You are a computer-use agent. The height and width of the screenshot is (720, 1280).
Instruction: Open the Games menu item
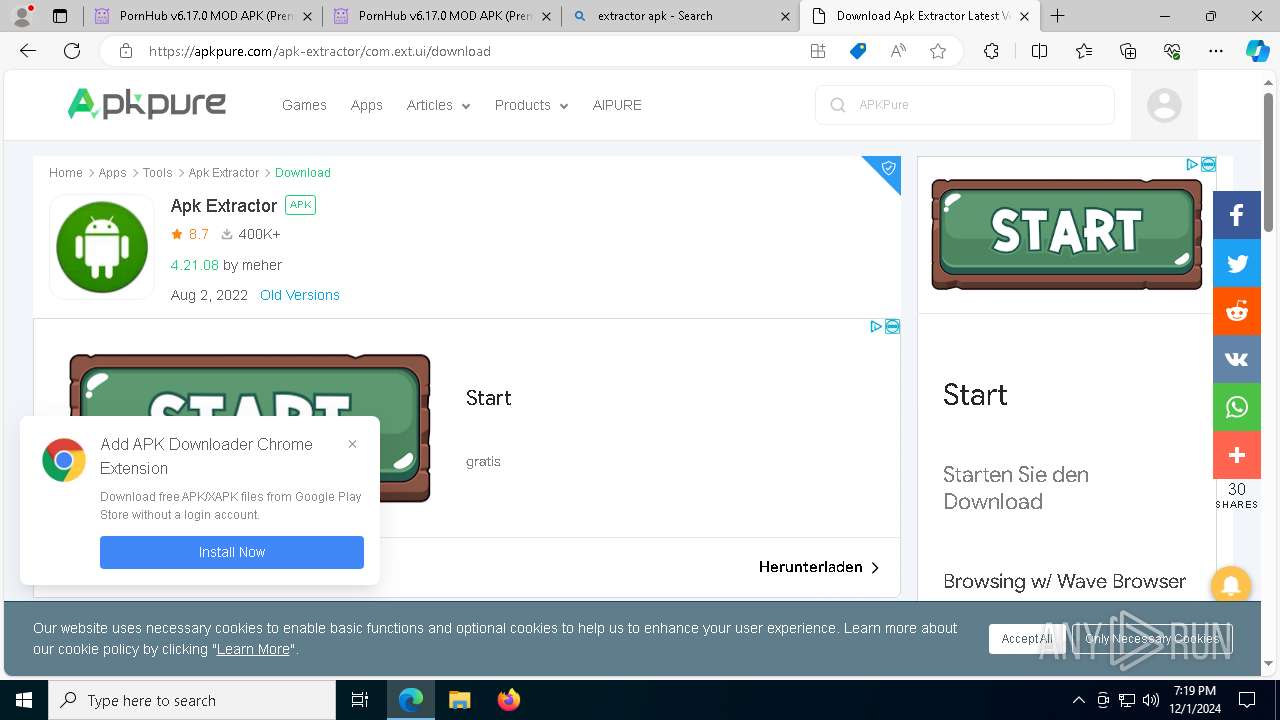pyautogui.click(x=304, y=105)
